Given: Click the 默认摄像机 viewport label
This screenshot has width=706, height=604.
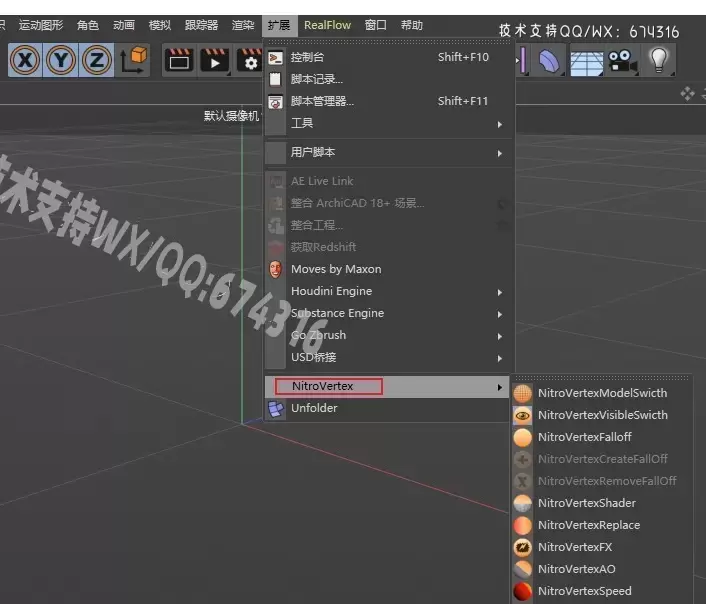Looking at the screenshot, I should coord(231,116).
